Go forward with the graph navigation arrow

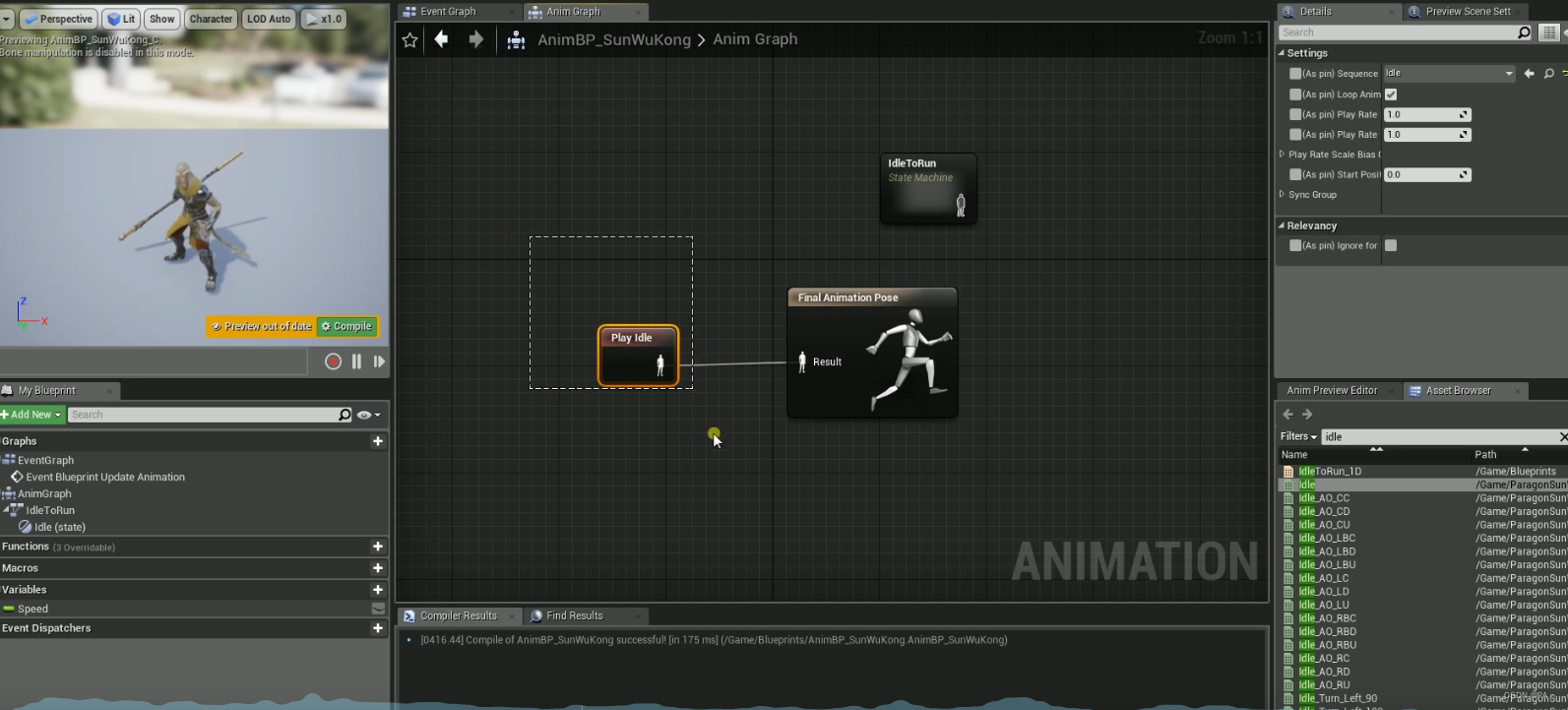pyautogui.click(x=475, y=39)
